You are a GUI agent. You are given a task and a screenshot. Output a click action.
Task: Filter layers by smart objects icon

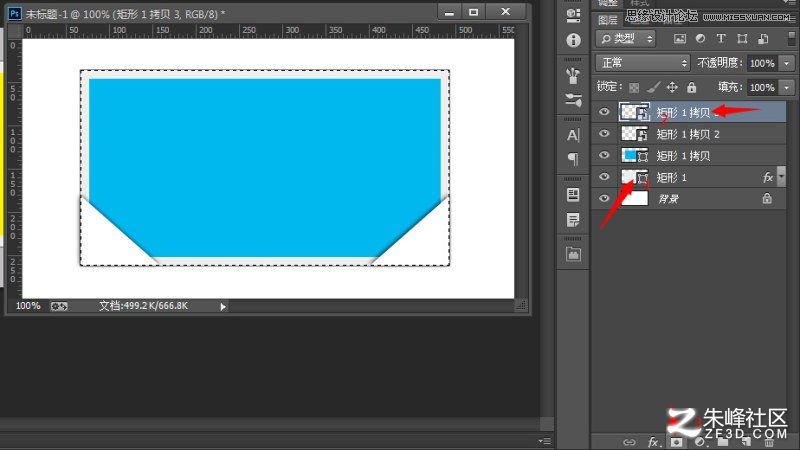763,39
